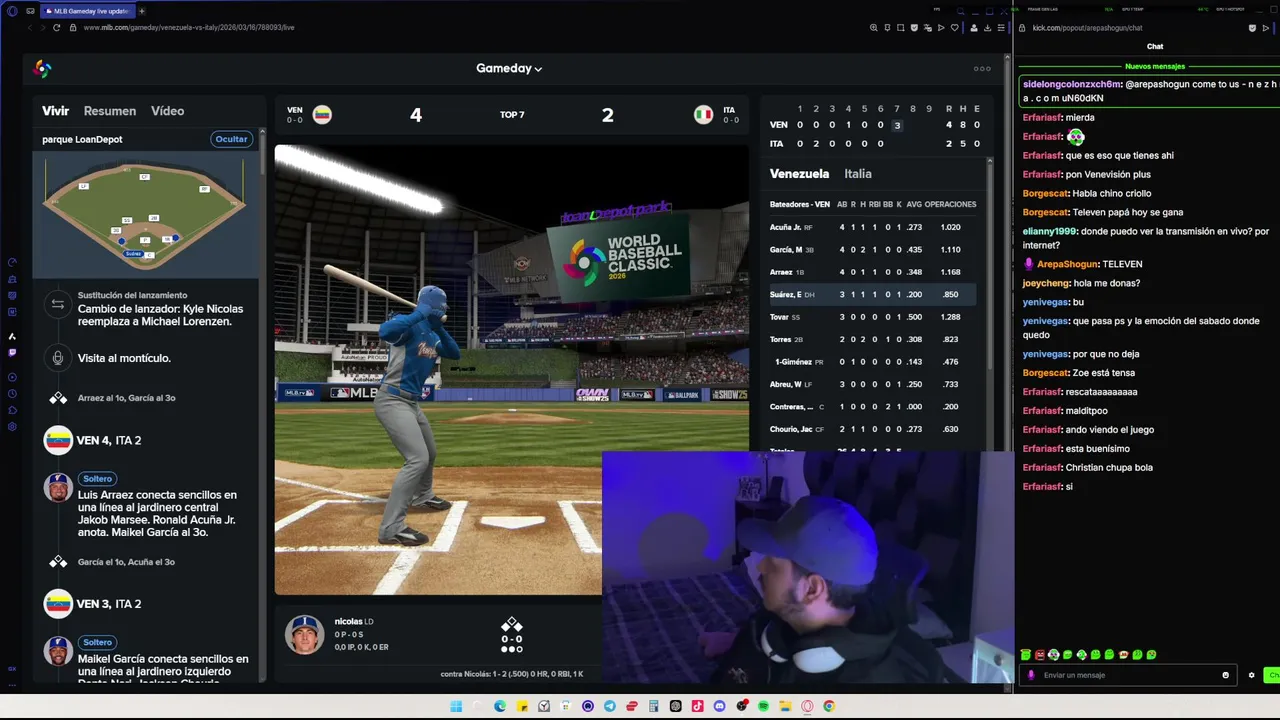Viewport: 1280px width, 720px height.
Task: Reload the MLB page with the refresh icon
Action: [x=57, y=28]
